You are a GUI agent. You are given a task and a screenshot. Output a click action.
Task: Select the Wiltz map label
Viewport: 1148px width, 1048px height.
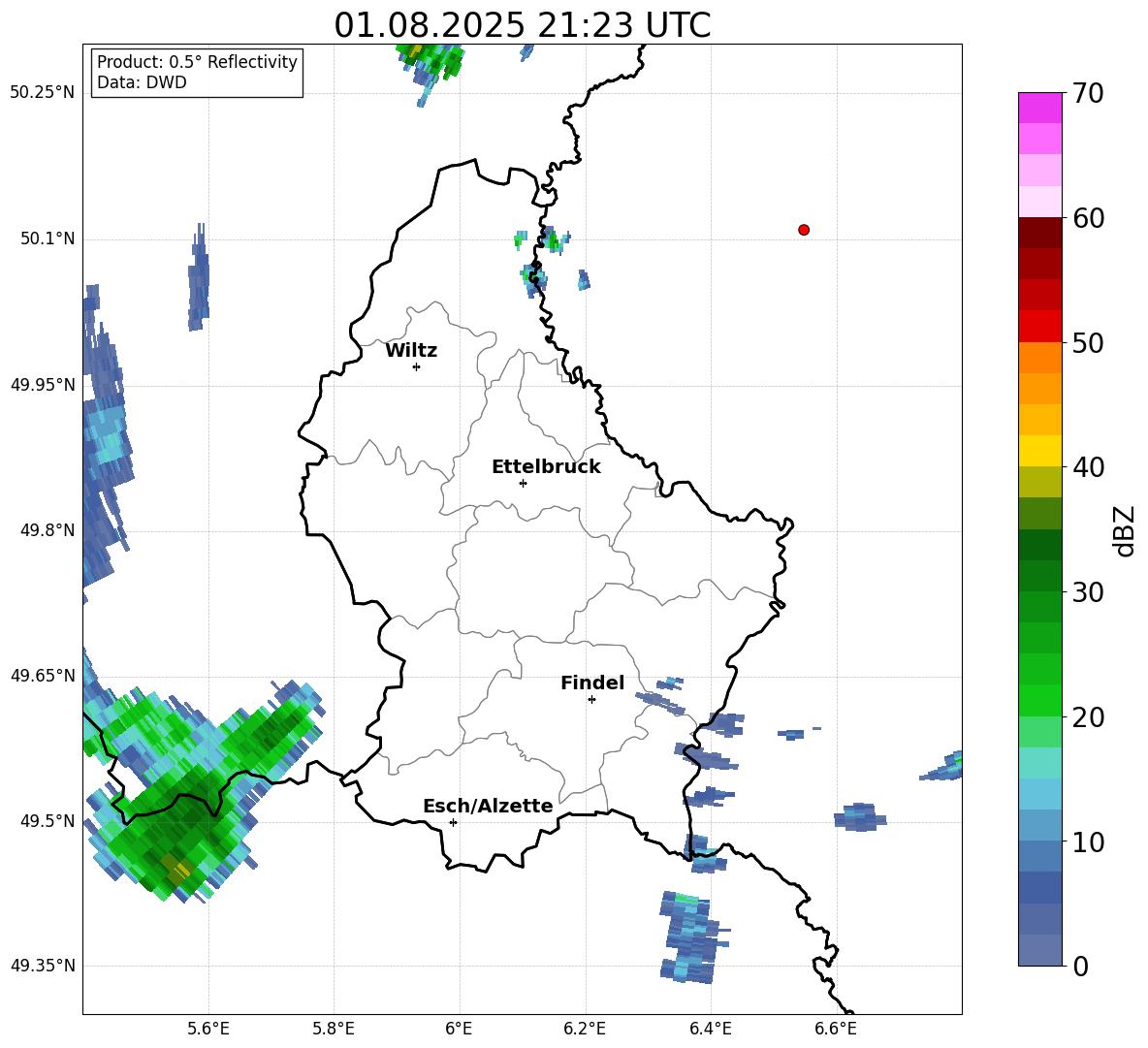coord(411,351)
